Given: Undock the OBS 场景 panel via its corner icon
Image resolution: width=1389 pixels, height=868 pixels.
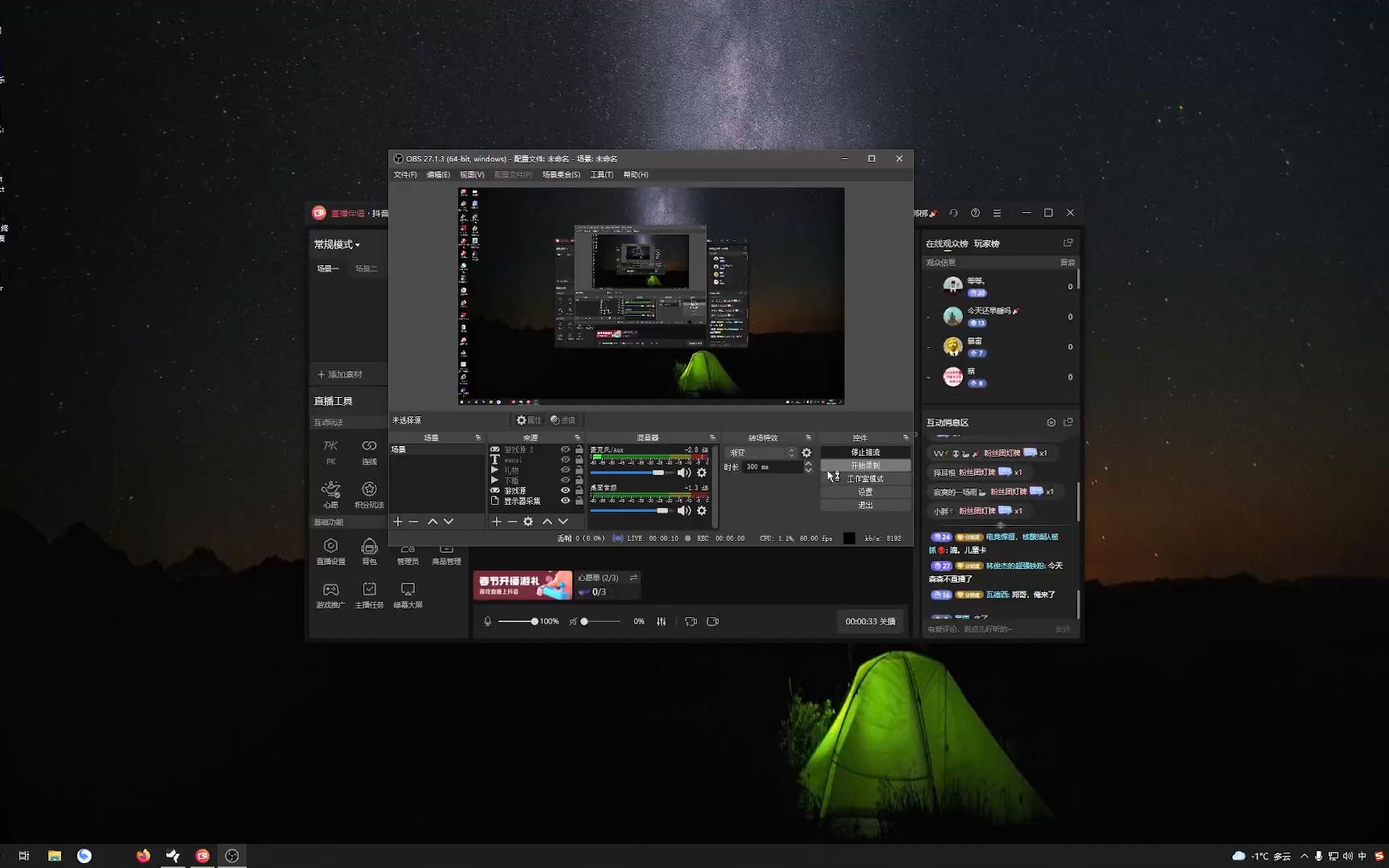Looking at the screenshot, I should point(477,438).
